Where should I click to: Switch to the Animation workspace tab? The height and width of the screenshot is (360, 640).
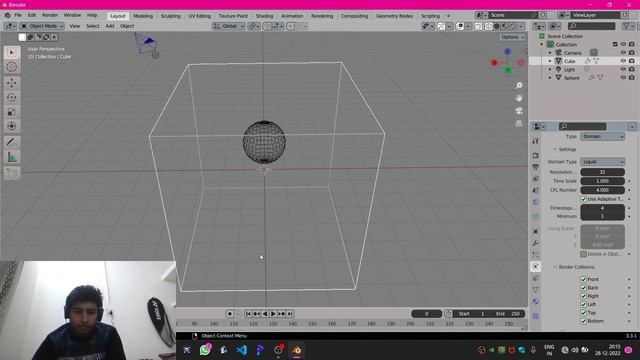tap(292, 16)
